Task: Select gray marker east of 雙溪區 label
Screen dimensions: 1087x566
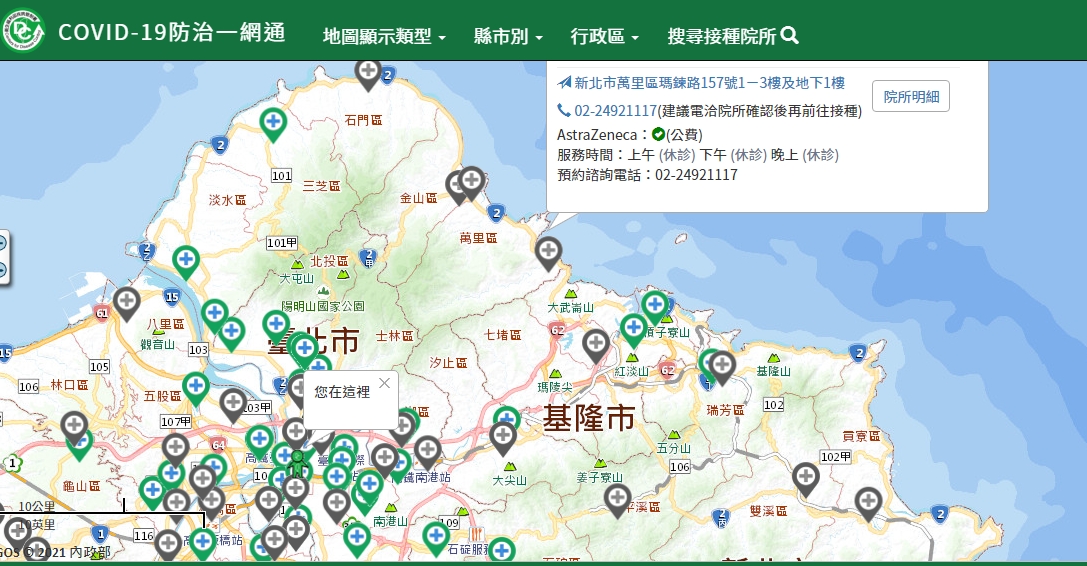Action: point(868,504)
